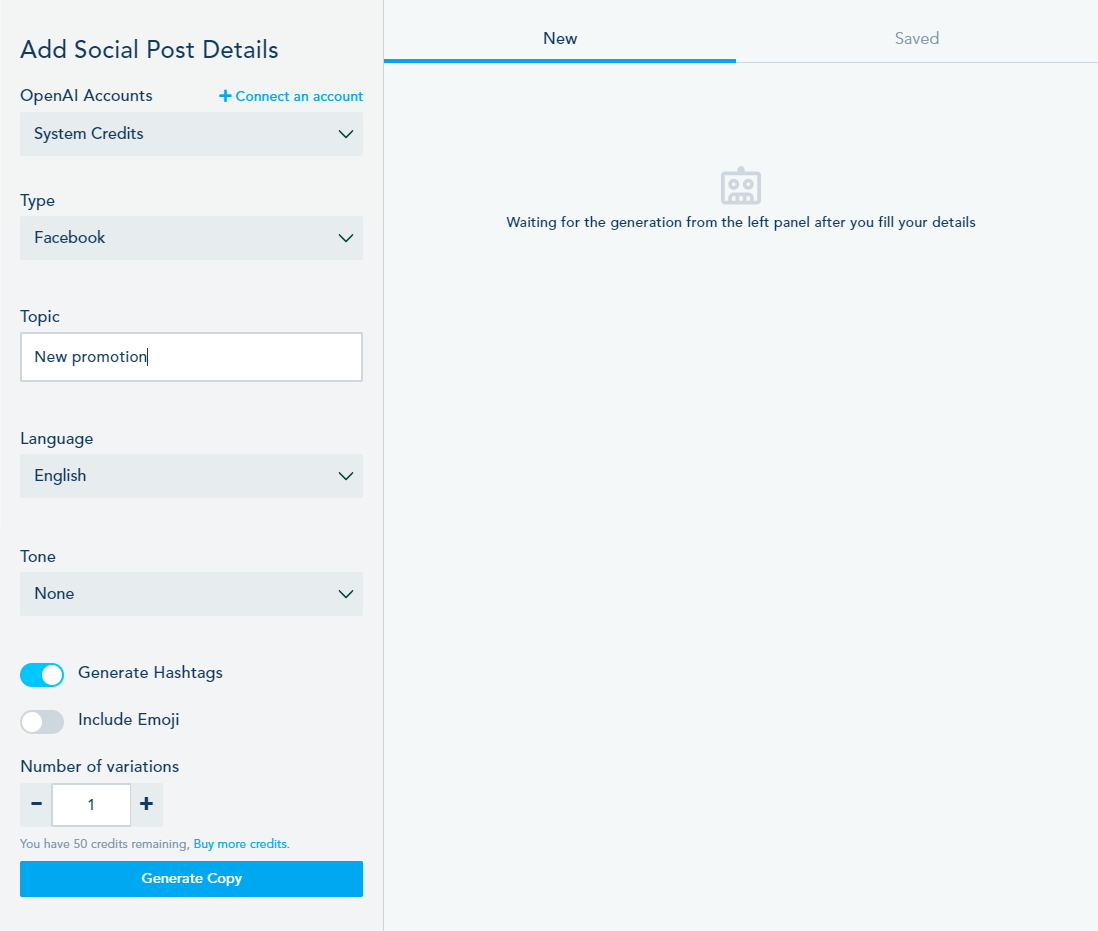
Task: Click the Generate Copy button
Action: pyautogui.click(x=191, y=878)
